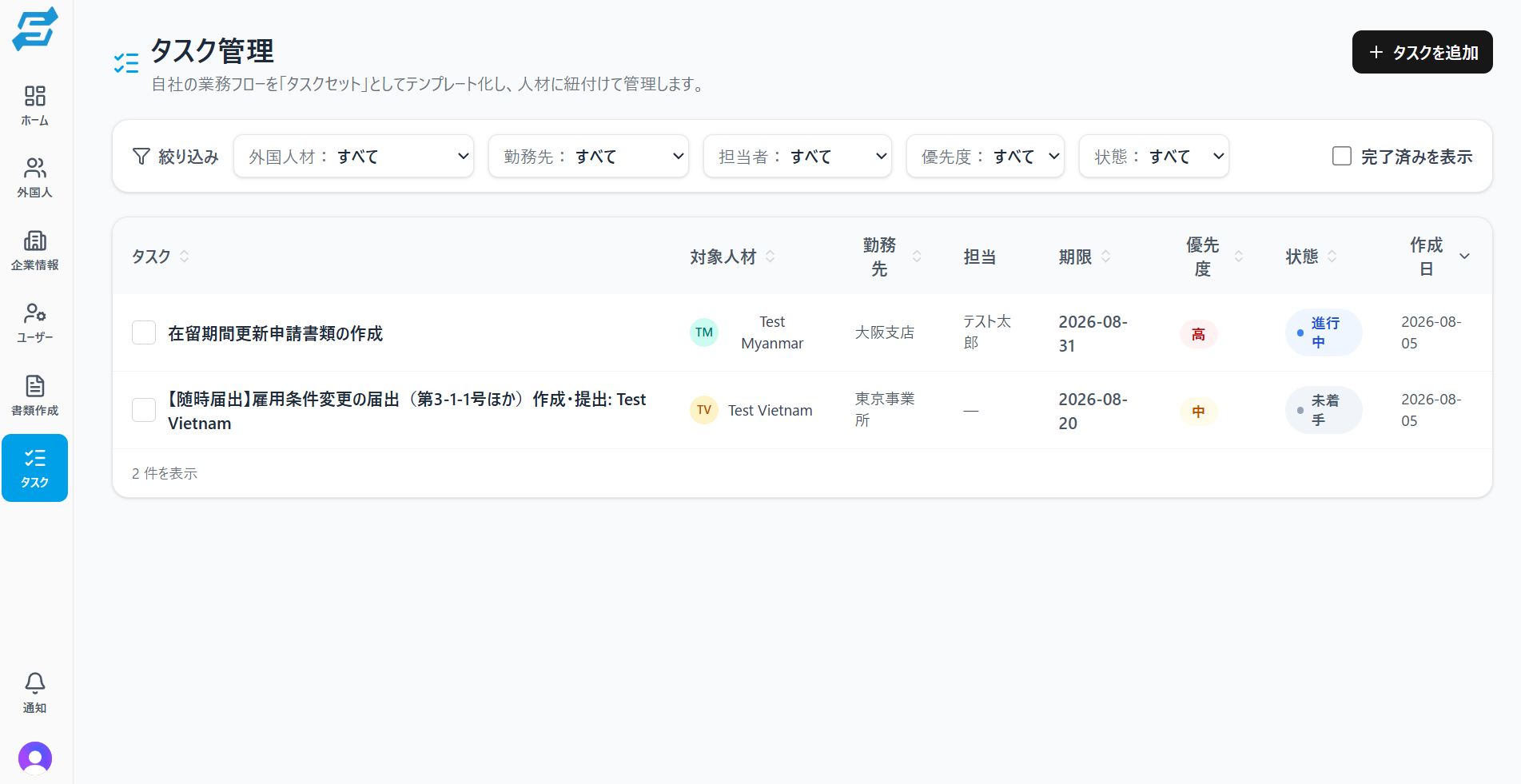This screenshot has height=784, width=1521.
Task: Click the empty 担当 dash in Vietnam row
Action: pos(971,411)
